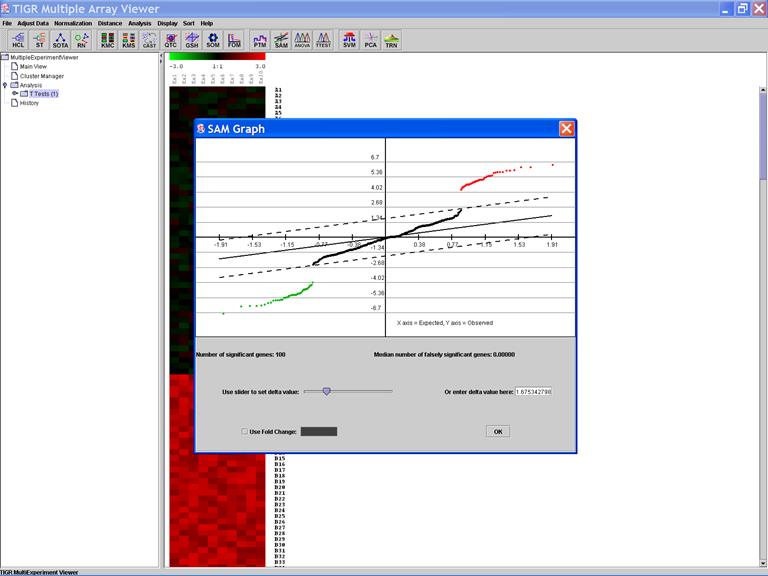Open the Normalization menu
768x576 pixels.
[x=73, y=23]
